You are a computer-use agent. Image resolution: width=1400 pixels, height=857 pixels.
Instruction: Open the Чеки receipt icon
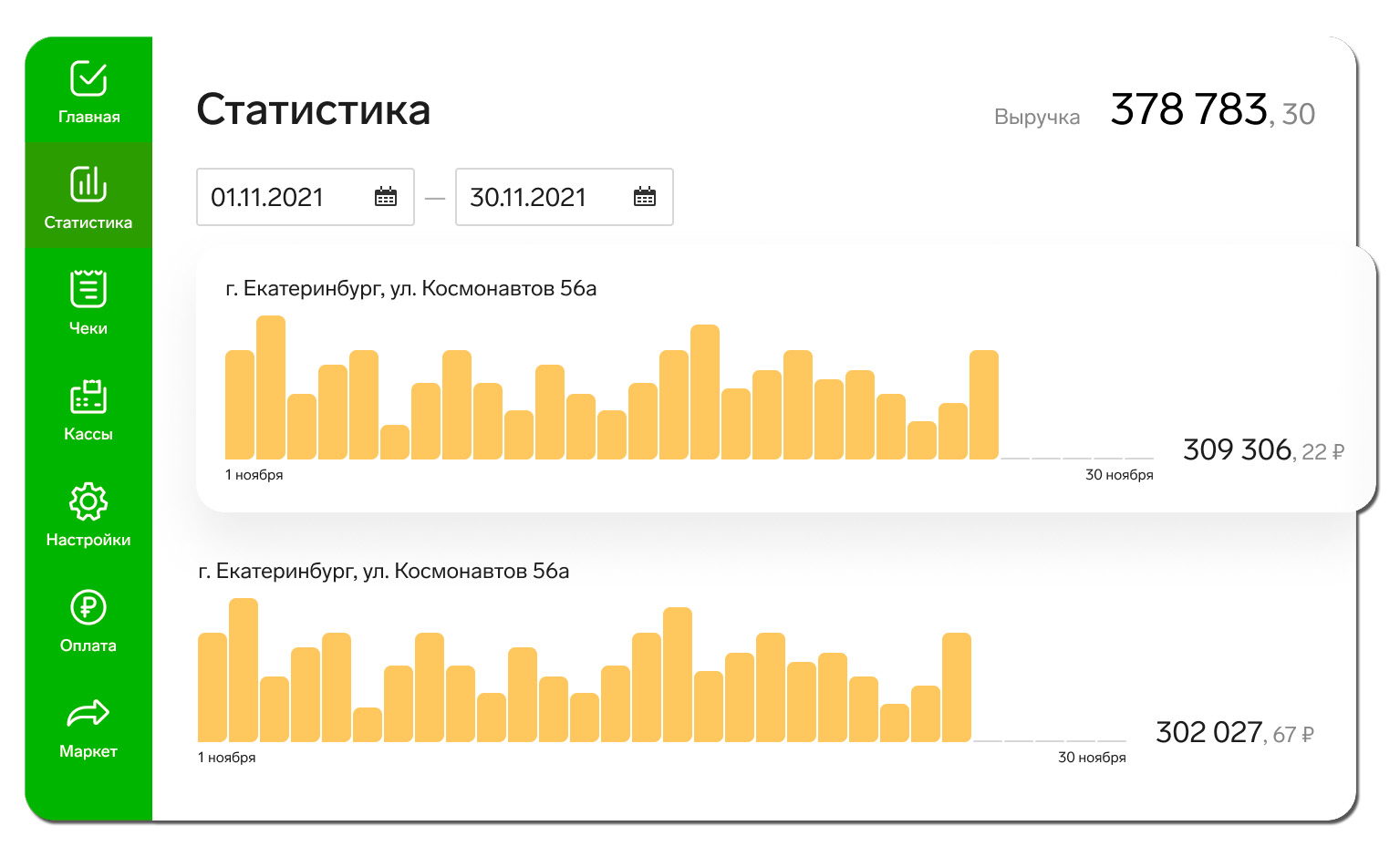[88, 289]
